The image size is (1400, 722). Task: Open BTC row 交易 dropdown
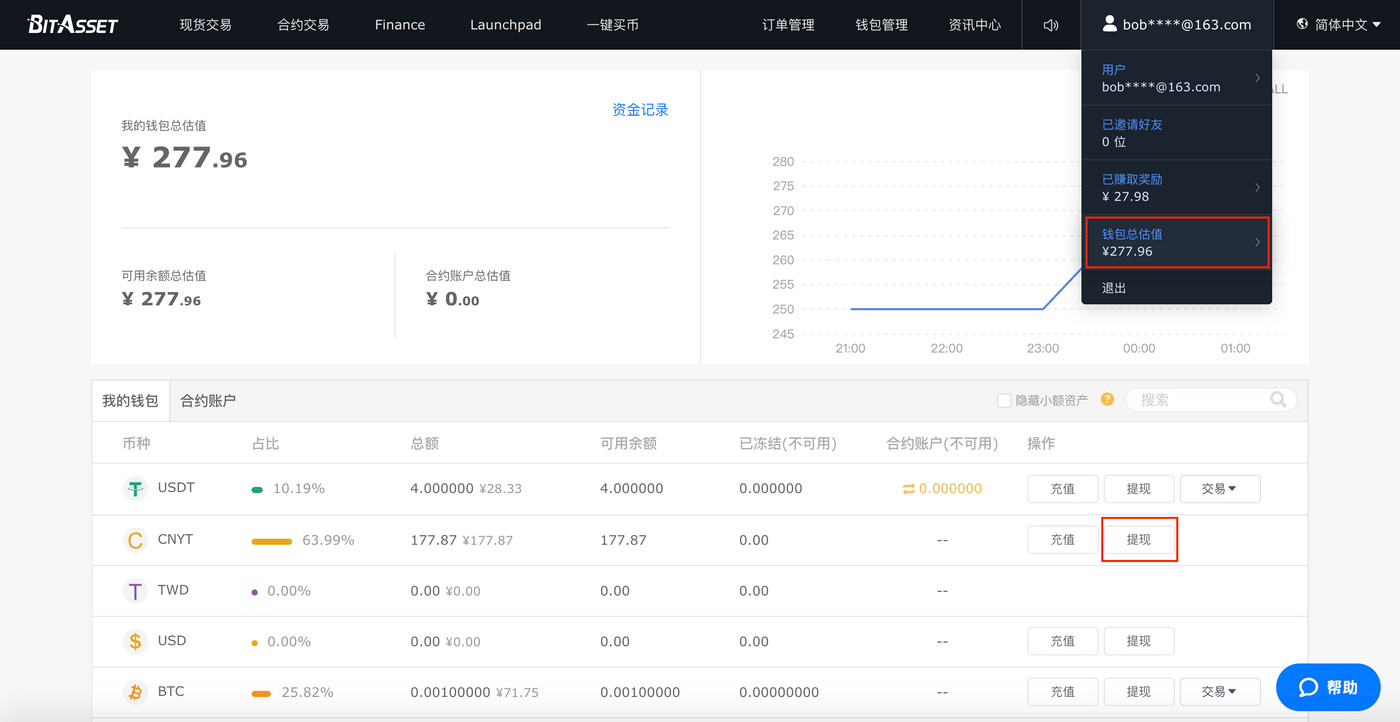point(1220,691)
